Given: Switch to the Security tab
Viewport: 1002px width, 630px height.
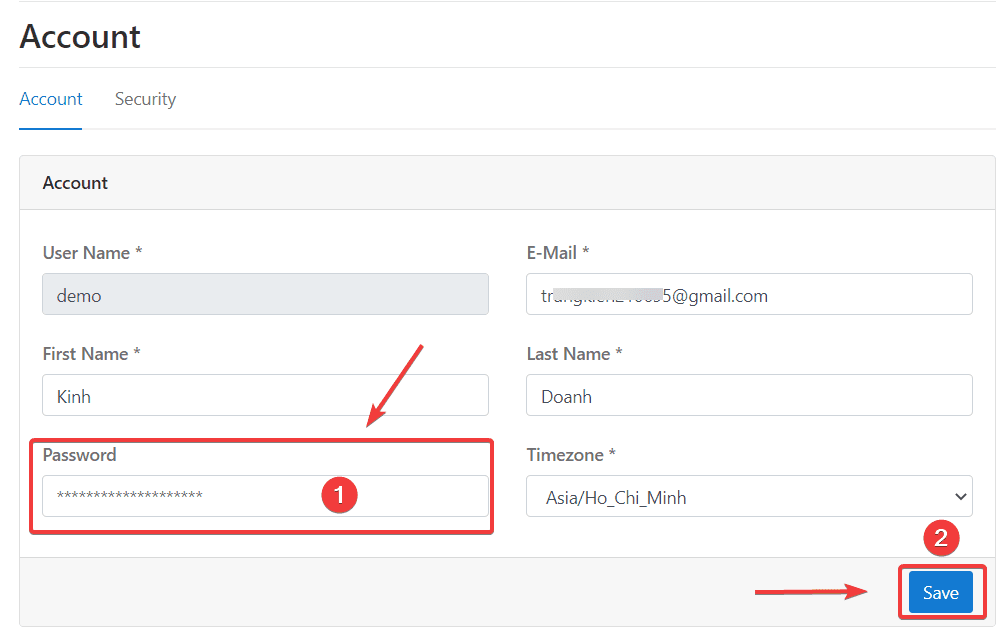Looking at the screenshot, I should pos(145,99).
